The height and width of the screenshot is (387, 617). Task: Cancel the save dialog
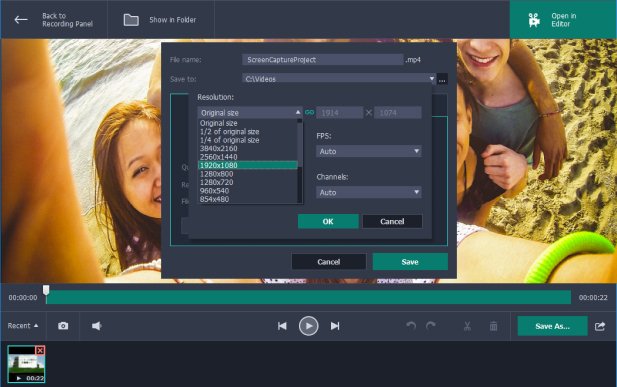click(329, 262)
